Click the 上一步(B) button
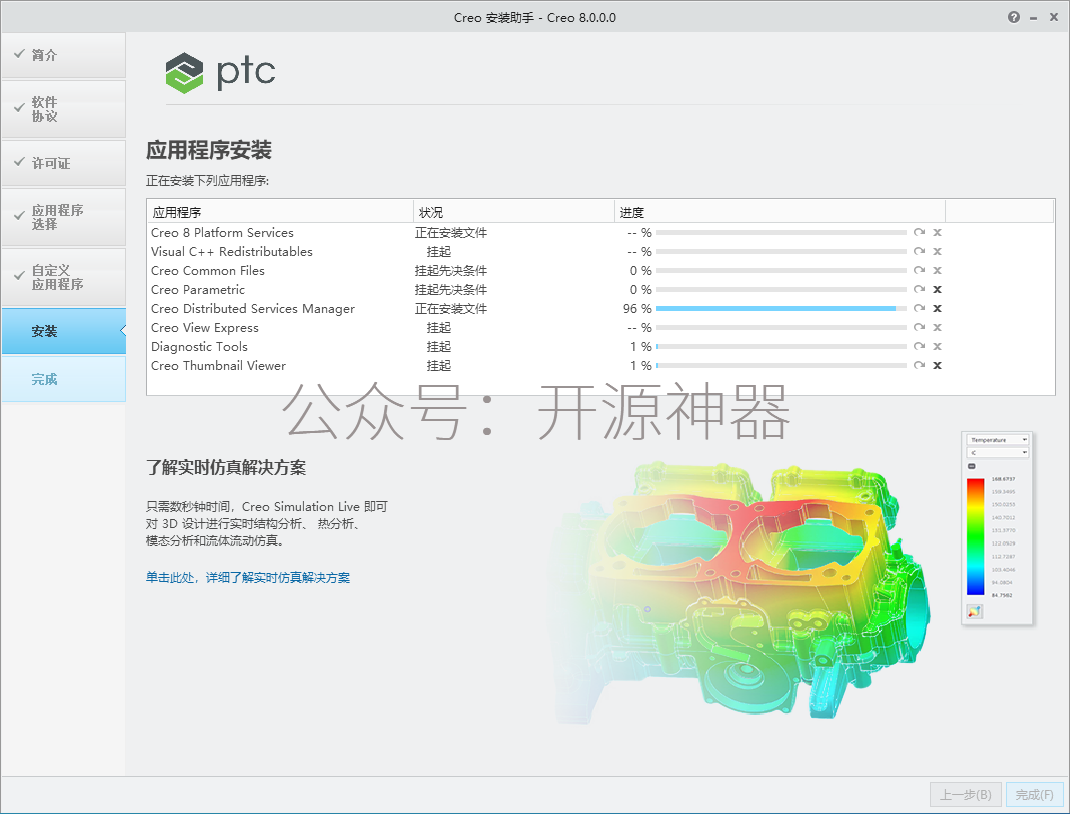This screenshot has height=814, width=1070. tap(966, 795)
